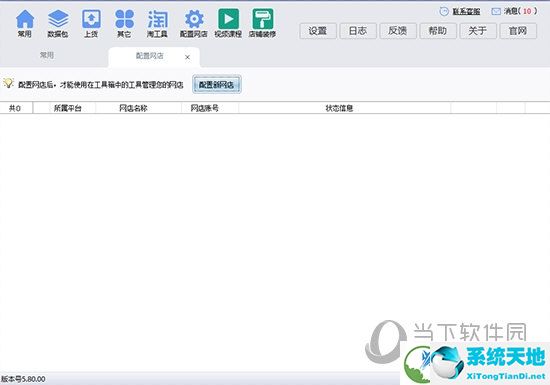
Task: Switch to the 常用 tab
Action: coord(47,55)
